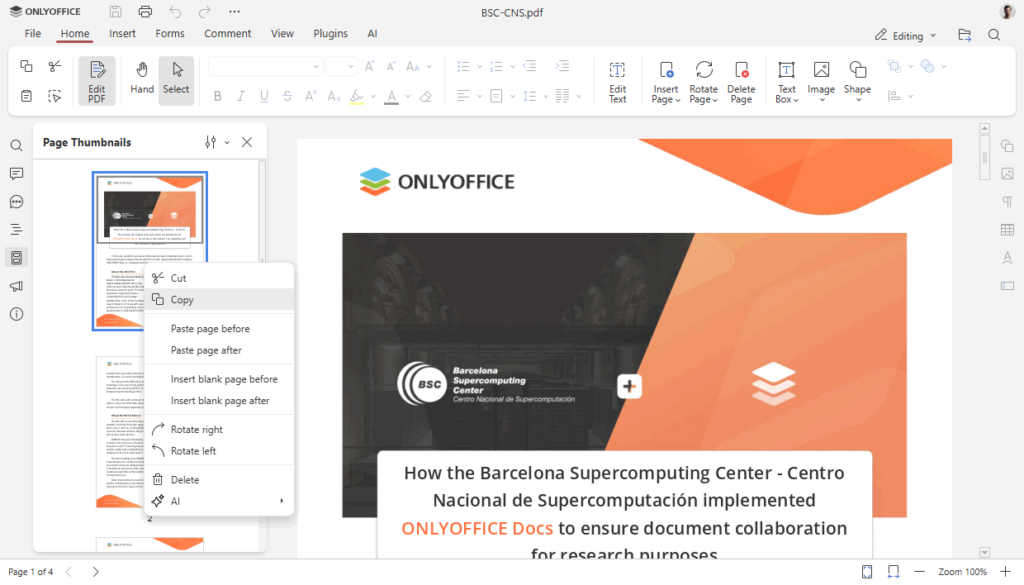Toggle italic formatting

tap(240, 96)
